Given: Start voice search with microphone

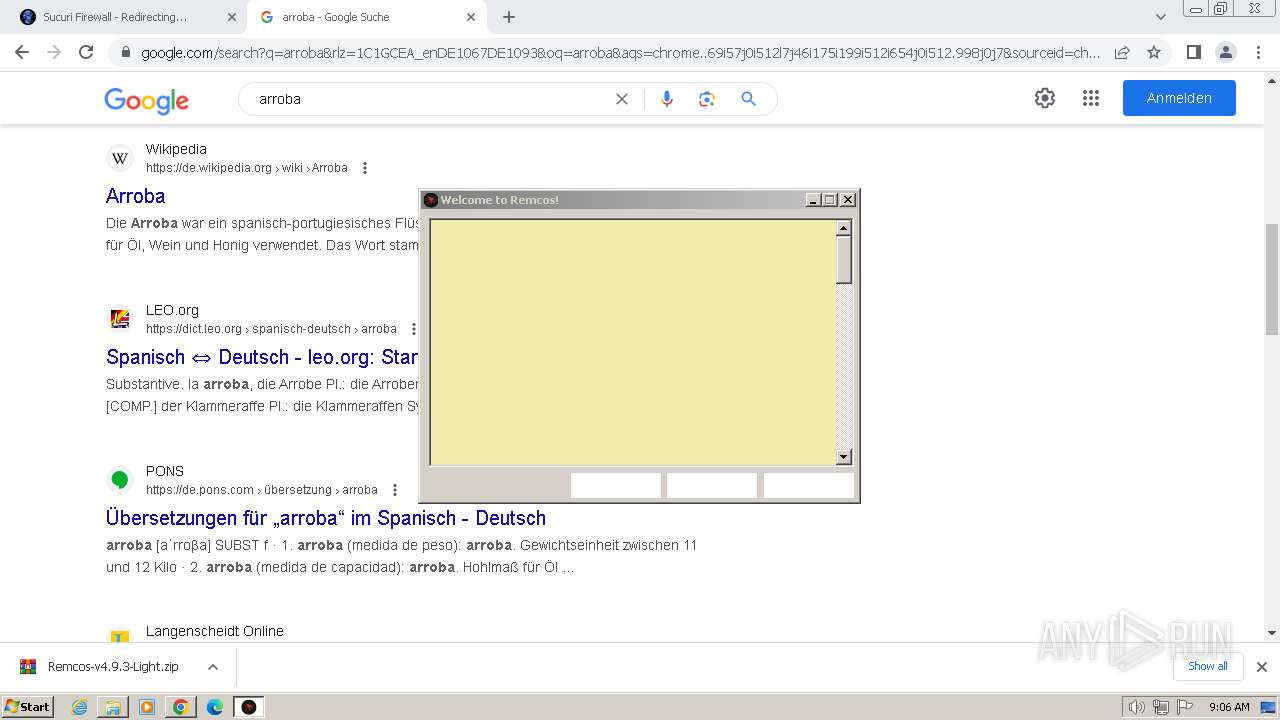Looking at the screenshot, I should [x=667, y=99].
